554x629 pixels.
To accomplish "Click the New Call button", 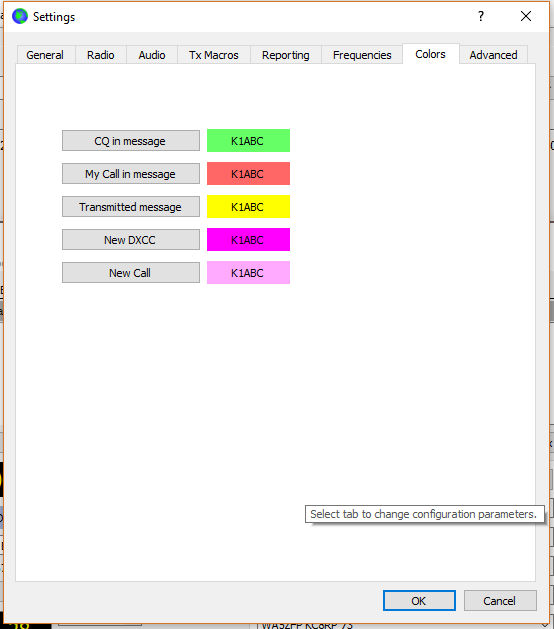I will (x=131, y=273).
